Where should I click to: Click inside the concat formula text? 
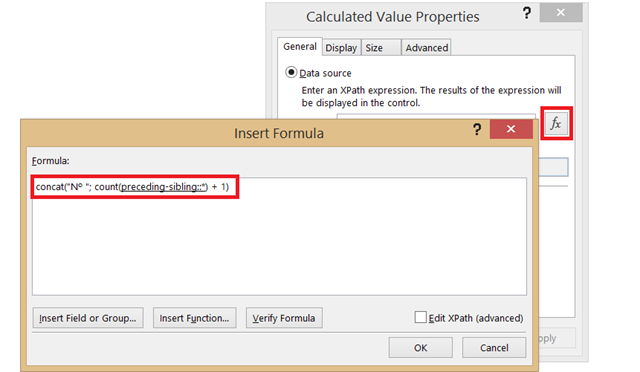[132, 187]
